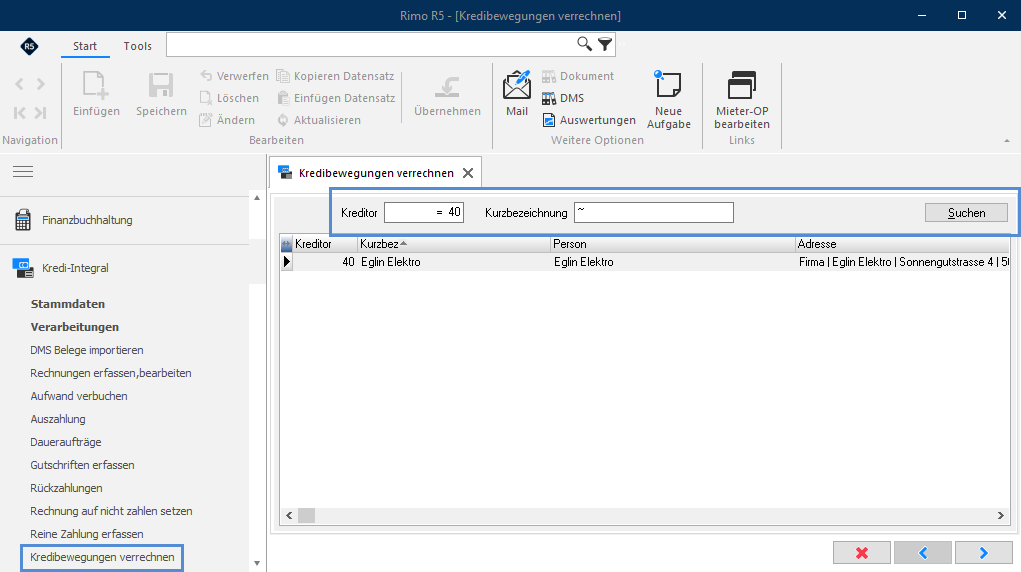
Task: Click the Sonnengutstrasse address cell
Action: click(902, 262)
